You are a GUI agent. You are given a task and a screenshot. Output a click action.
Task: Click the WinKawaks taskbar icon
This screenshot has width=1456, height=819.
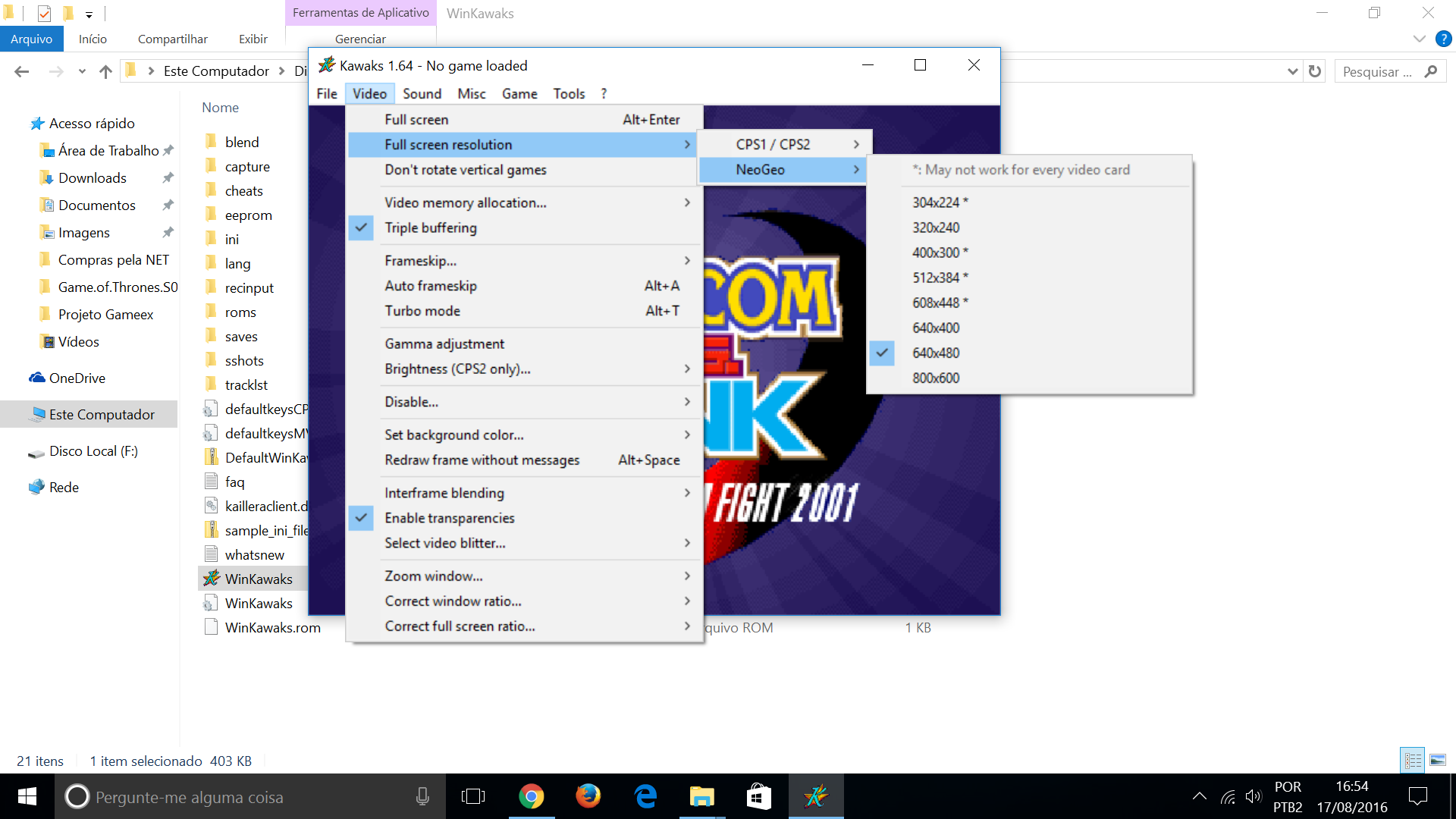tap(816, 796)
